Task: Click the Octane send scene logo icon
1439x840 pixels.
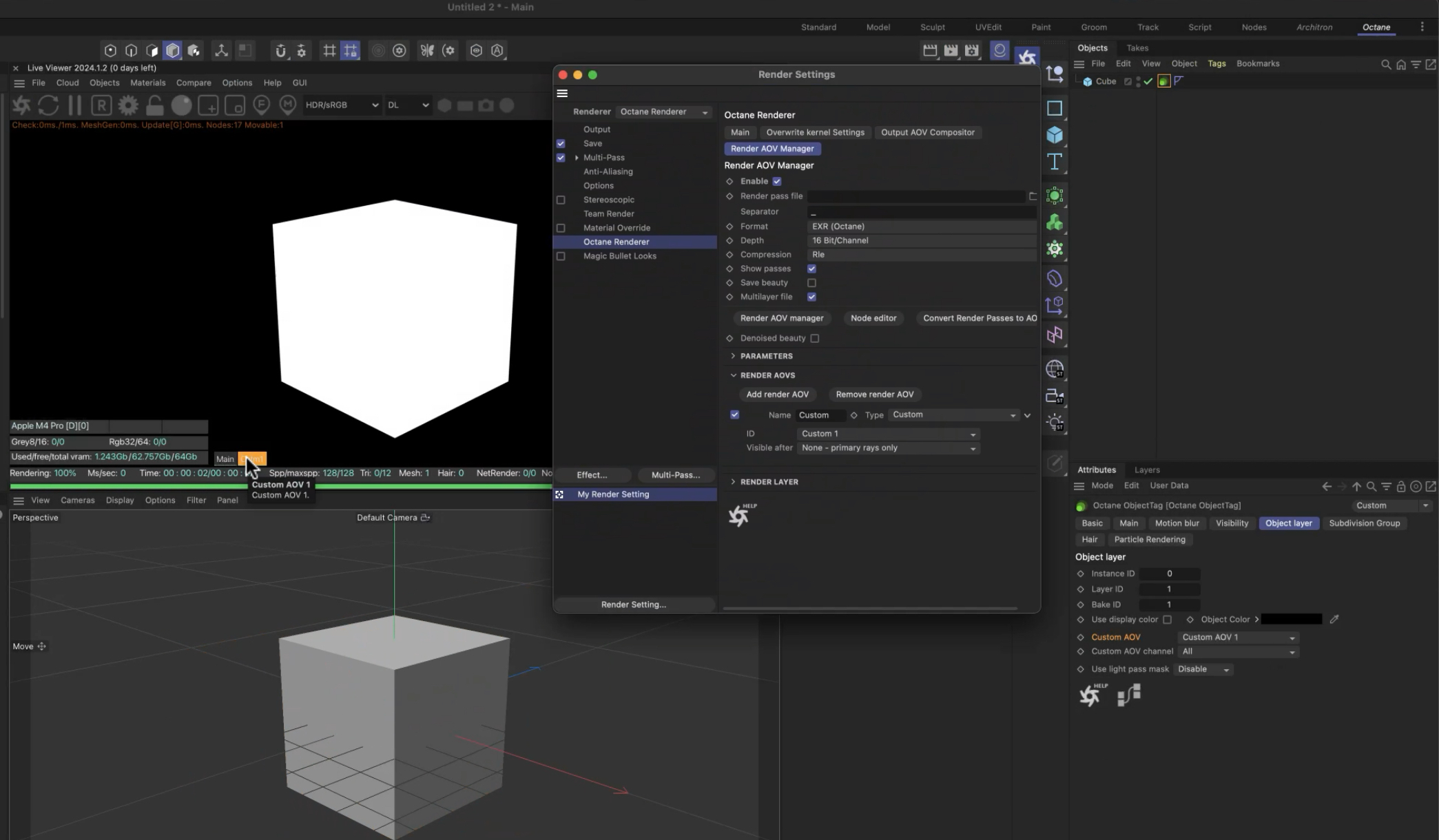Action: pyautogui.click(x=21, y=105)
